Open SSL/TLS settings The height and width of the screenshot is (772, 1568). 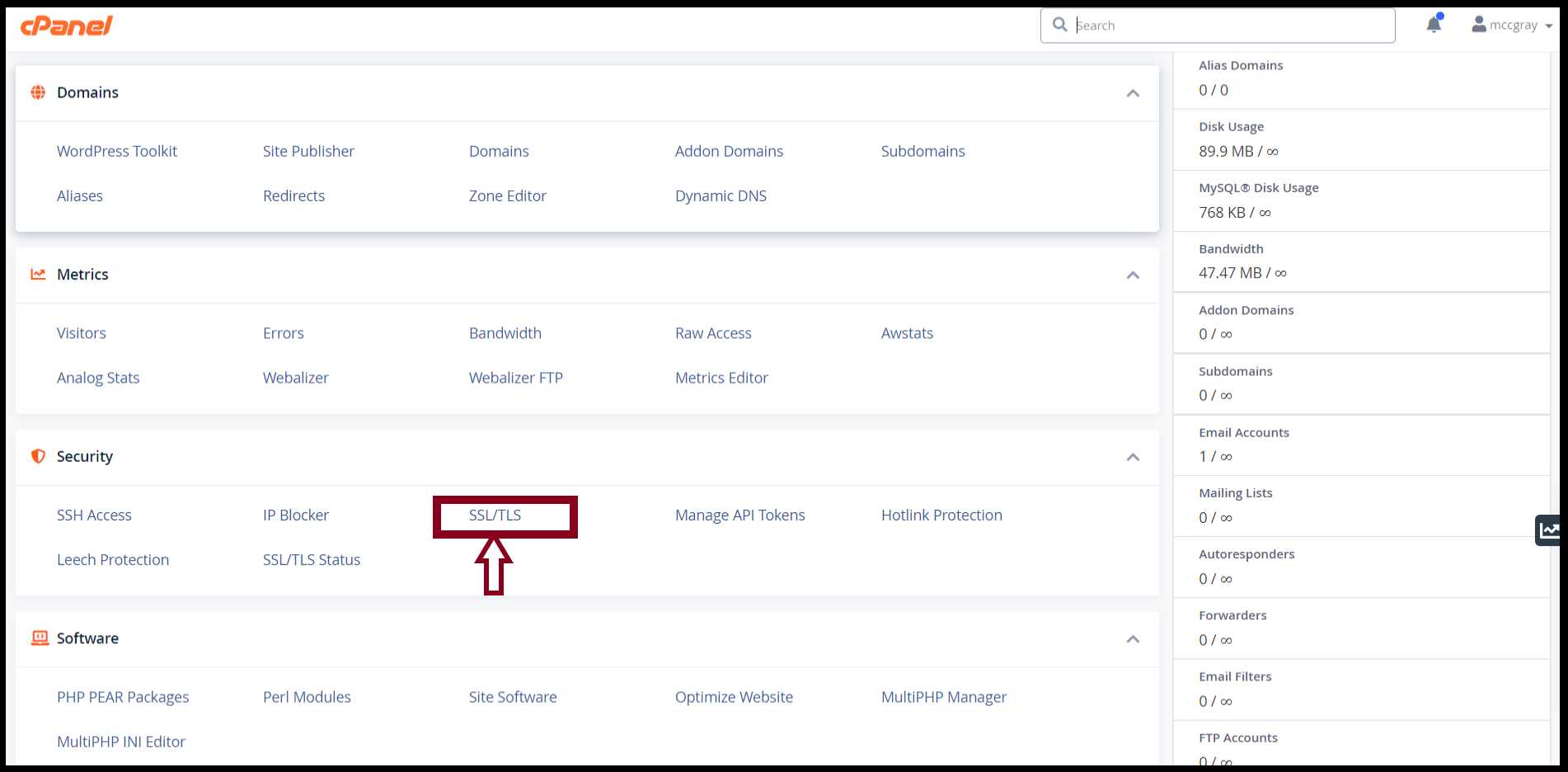tap(495, 514)
